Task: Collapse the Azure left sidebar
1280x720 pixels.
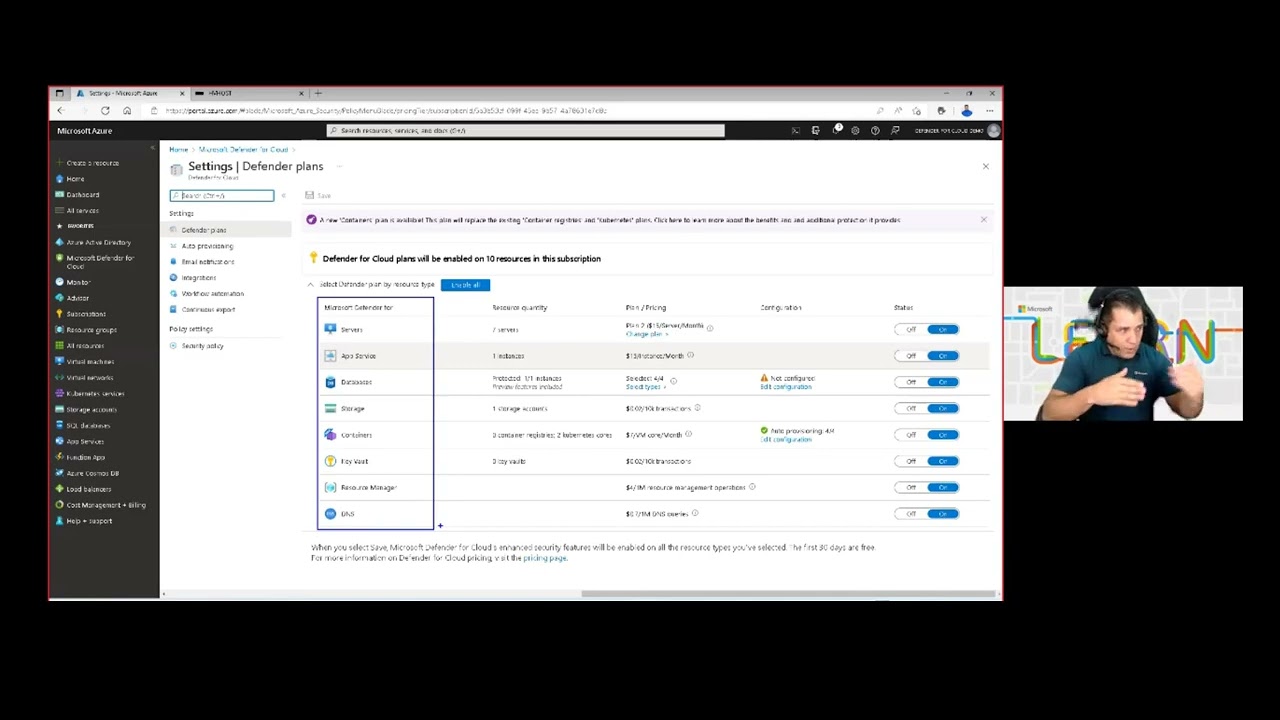Action: coord(152,147)
